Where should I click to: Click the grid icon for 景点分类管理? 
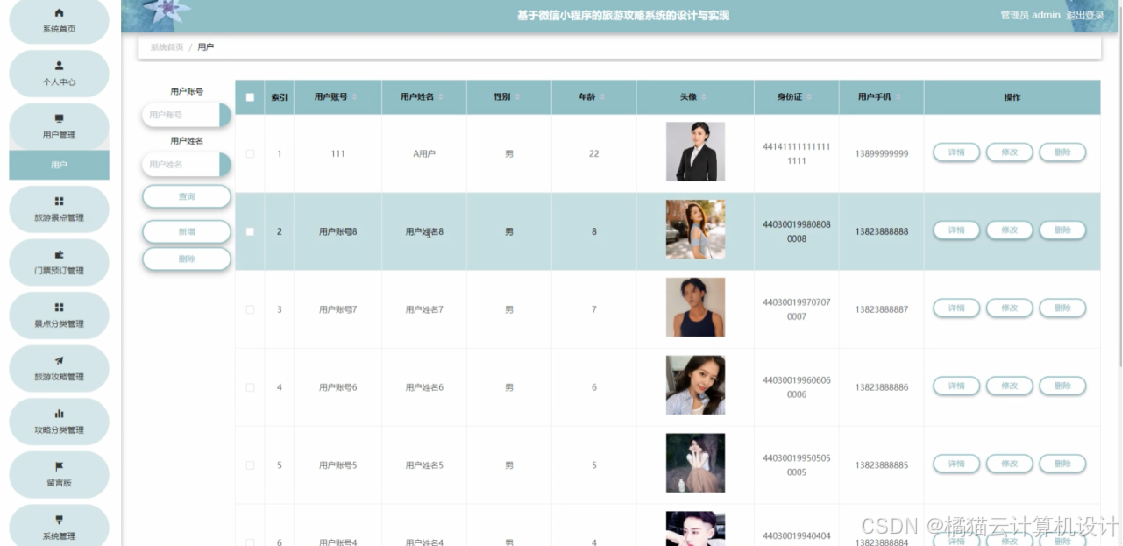[59, 307]
